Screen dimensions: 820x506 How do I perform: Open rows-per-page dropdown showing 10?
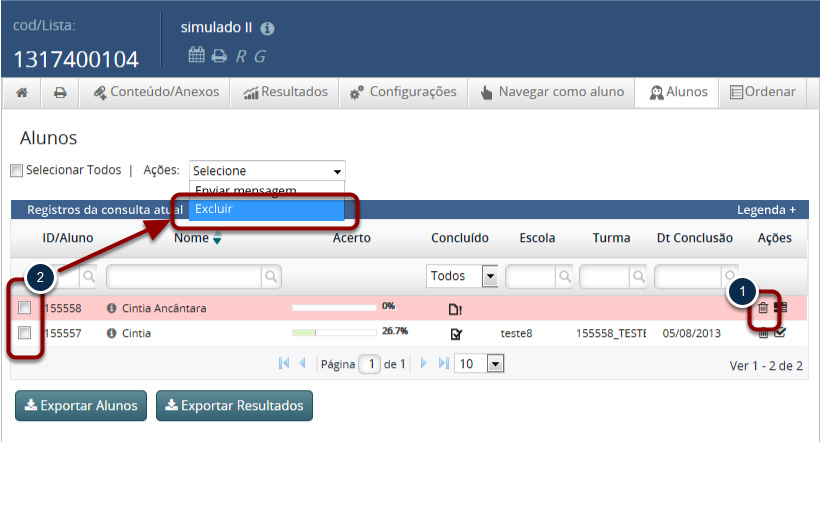point(480,363)
